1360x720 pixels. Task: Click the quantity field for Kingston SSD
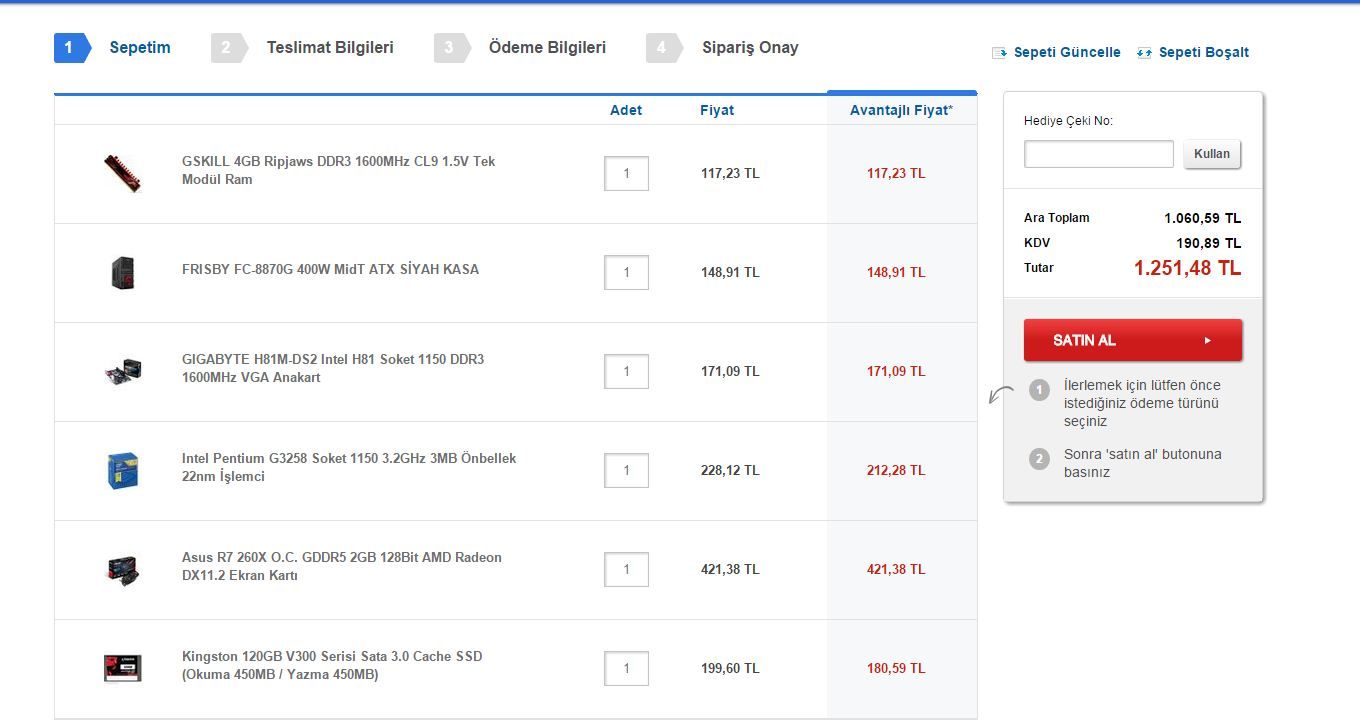[x=626, y=668]
